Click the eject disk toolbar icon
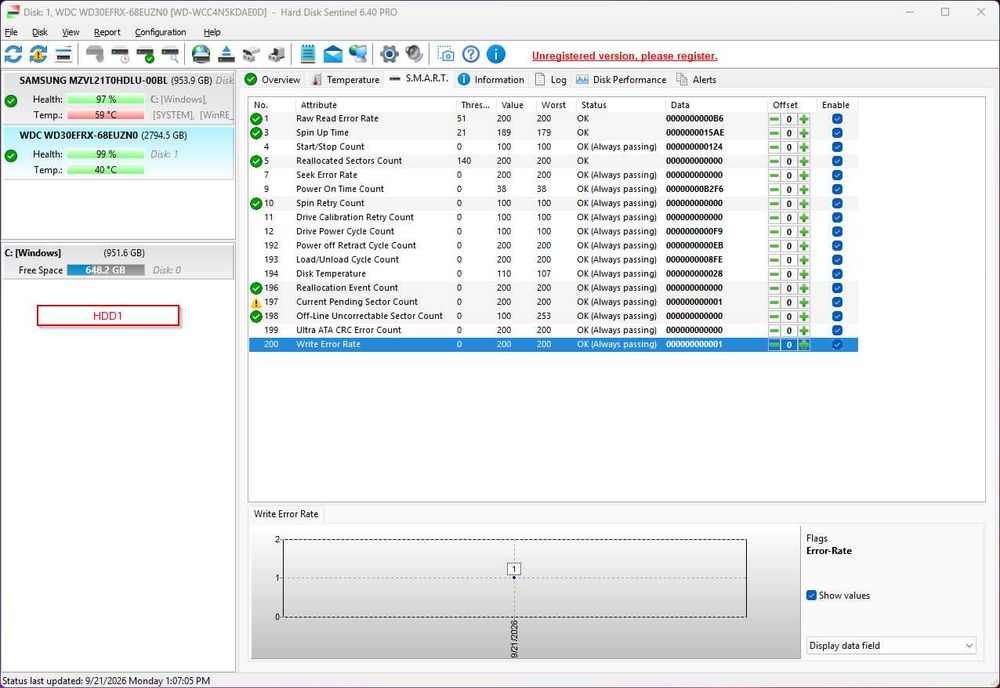The height and width of the screenshot is (688, 1000). (x=226, y=54)
